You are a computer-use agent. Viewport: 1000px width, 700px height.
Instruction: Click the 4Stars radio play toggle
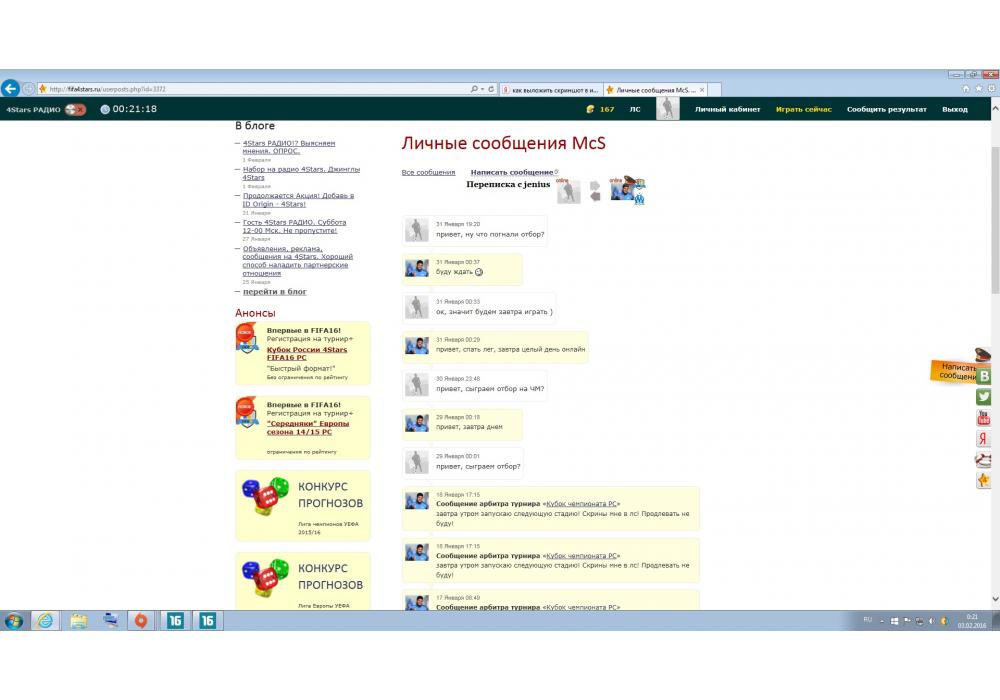75,109
